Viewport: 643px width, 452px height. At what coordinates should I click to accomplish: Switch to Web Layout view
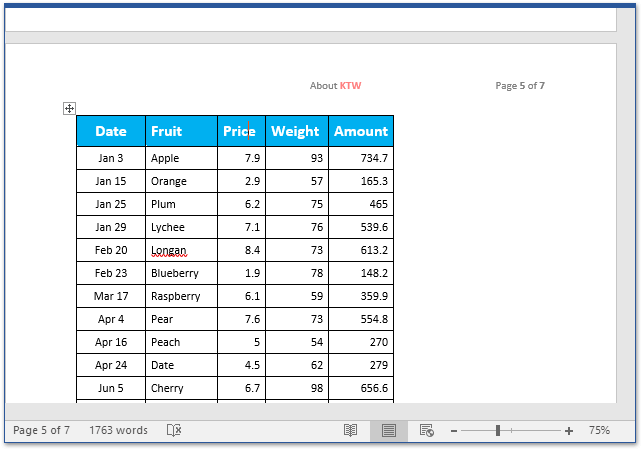(x=427, y=430)
